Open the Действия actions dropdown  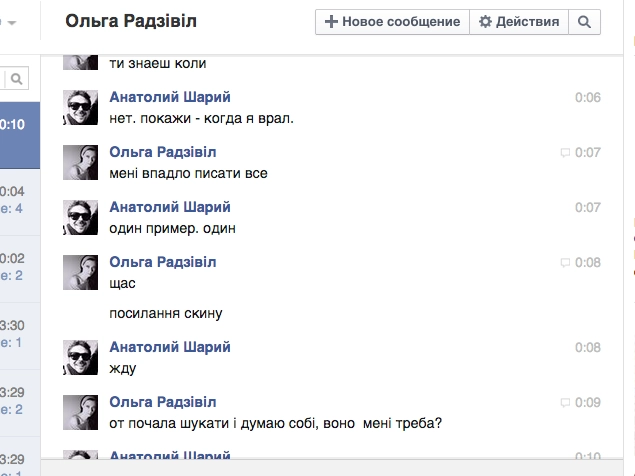tap(519, 22)
